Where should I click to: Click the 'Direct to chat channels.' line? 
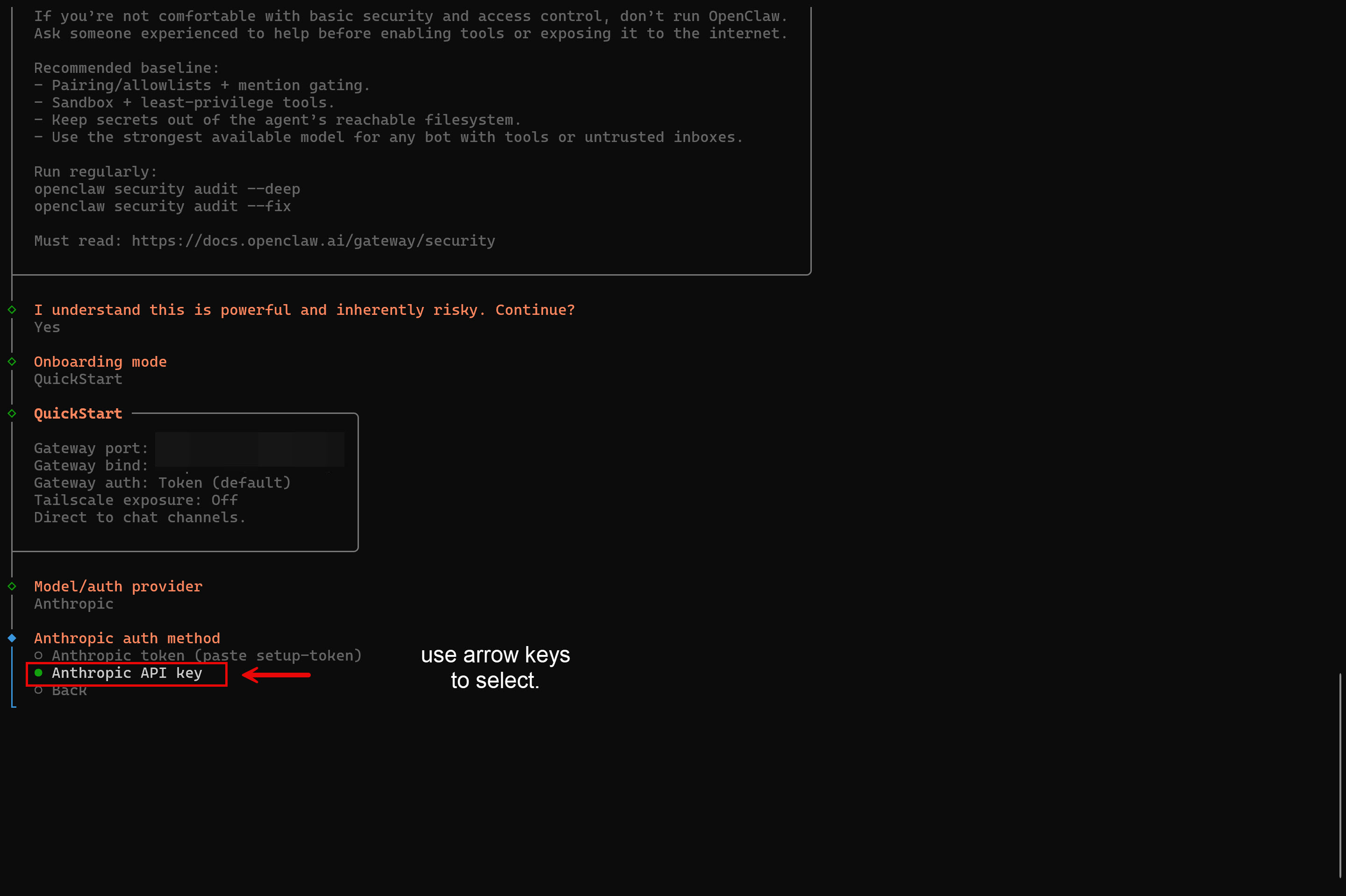coord(140,518)
